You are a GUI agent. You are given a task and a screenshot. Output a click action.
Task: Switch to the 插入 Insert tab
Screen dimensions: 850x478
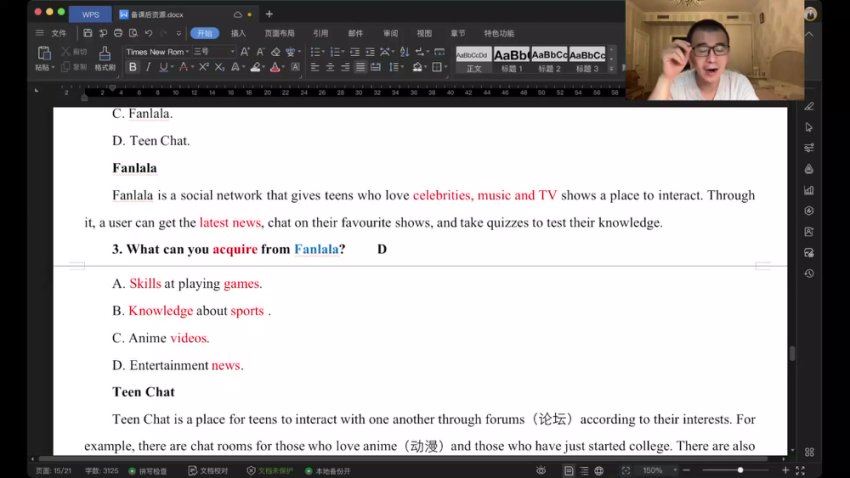coord(238,33)
